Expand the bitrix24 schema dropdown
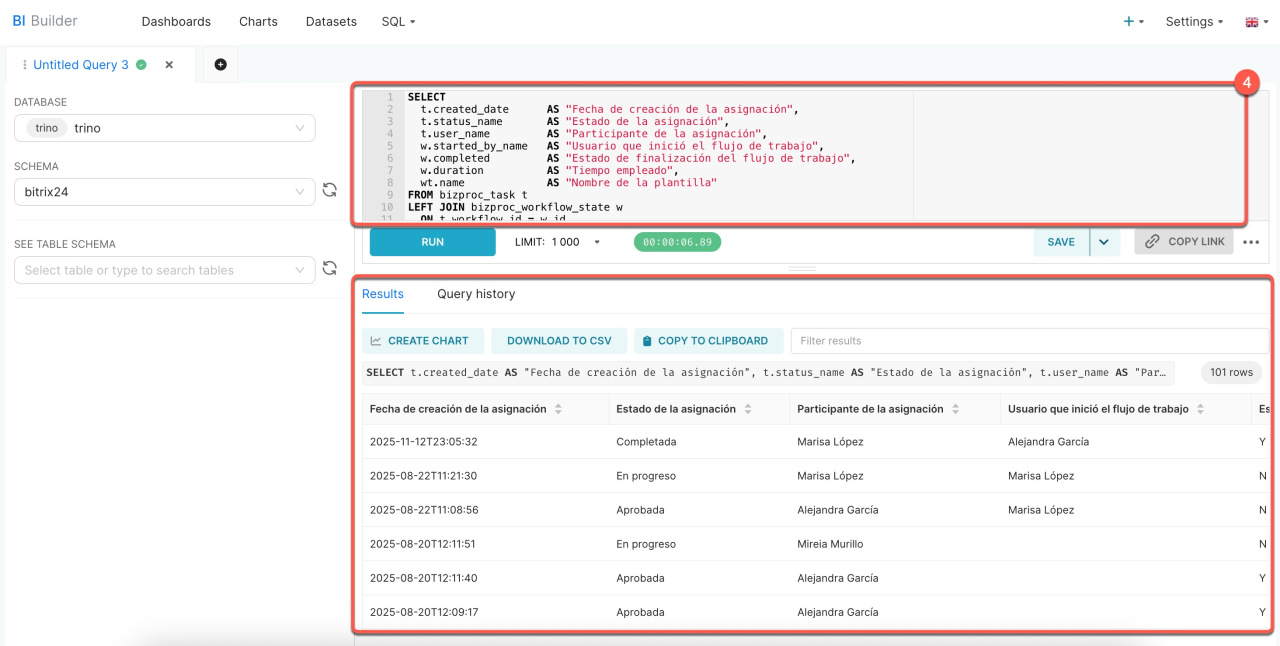1280x646 pixels. (300, 192)
